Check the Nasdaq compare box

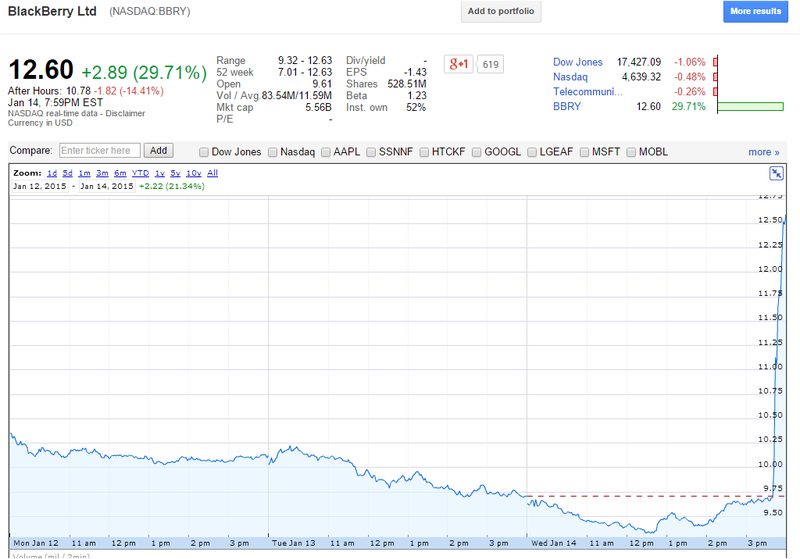[x=272, y=152]
